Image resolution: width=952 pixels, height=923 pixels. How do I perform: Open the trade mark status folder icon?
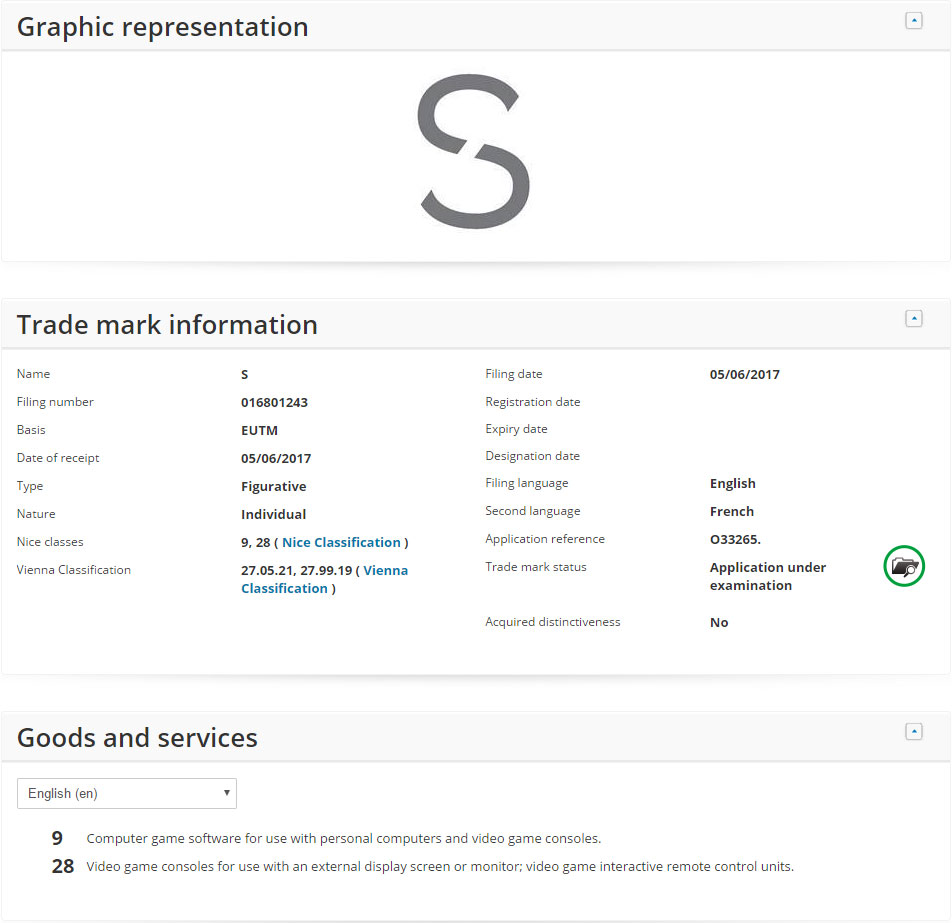click(904, 567)
